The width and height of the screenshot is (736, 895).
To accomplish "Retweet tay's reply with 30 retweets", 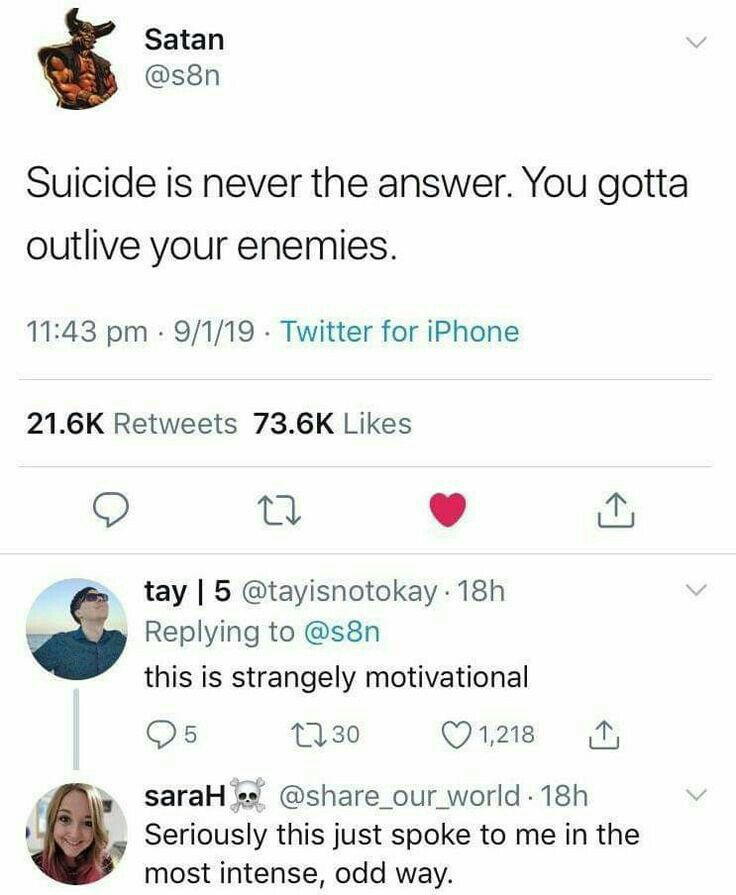I will (x=325, y=734).
